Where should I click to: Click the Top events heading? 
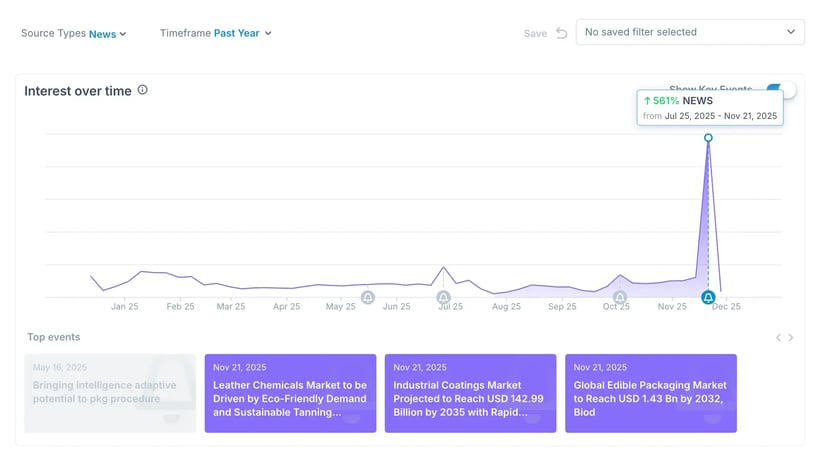coord(53,337)
